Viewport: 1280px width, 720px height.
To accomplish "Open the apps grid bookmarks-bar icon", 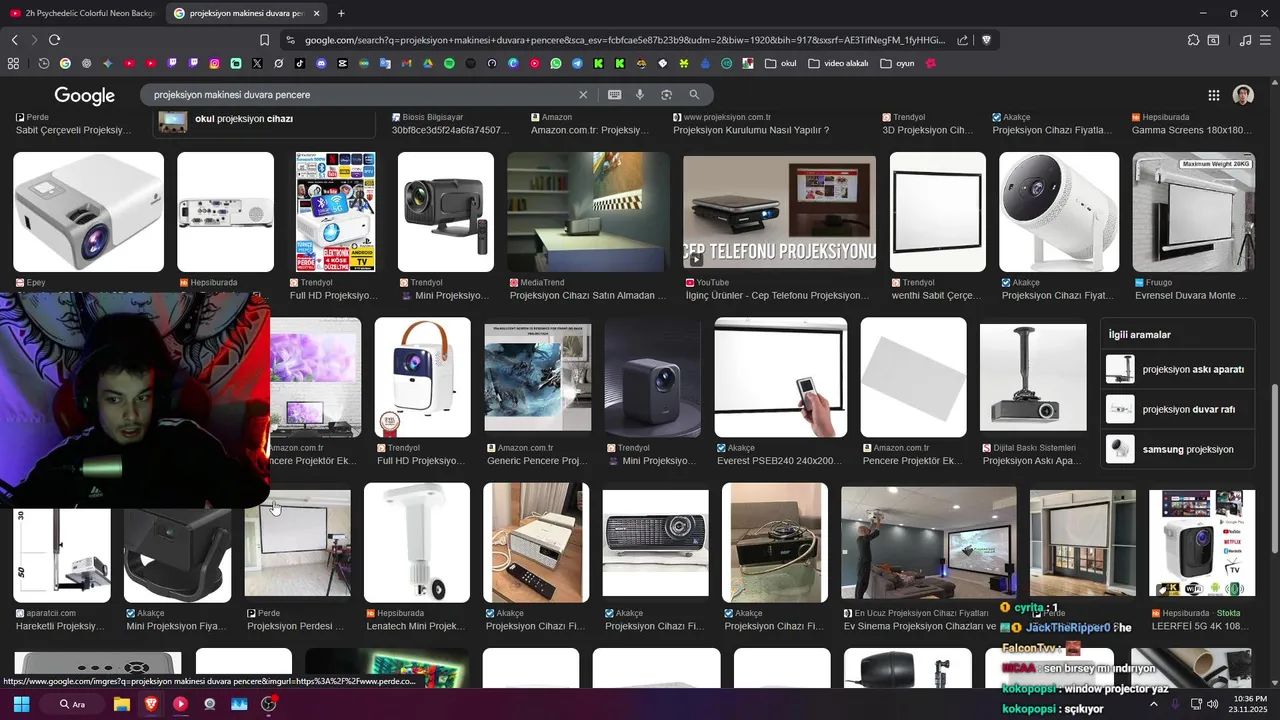I will point(13,63).
